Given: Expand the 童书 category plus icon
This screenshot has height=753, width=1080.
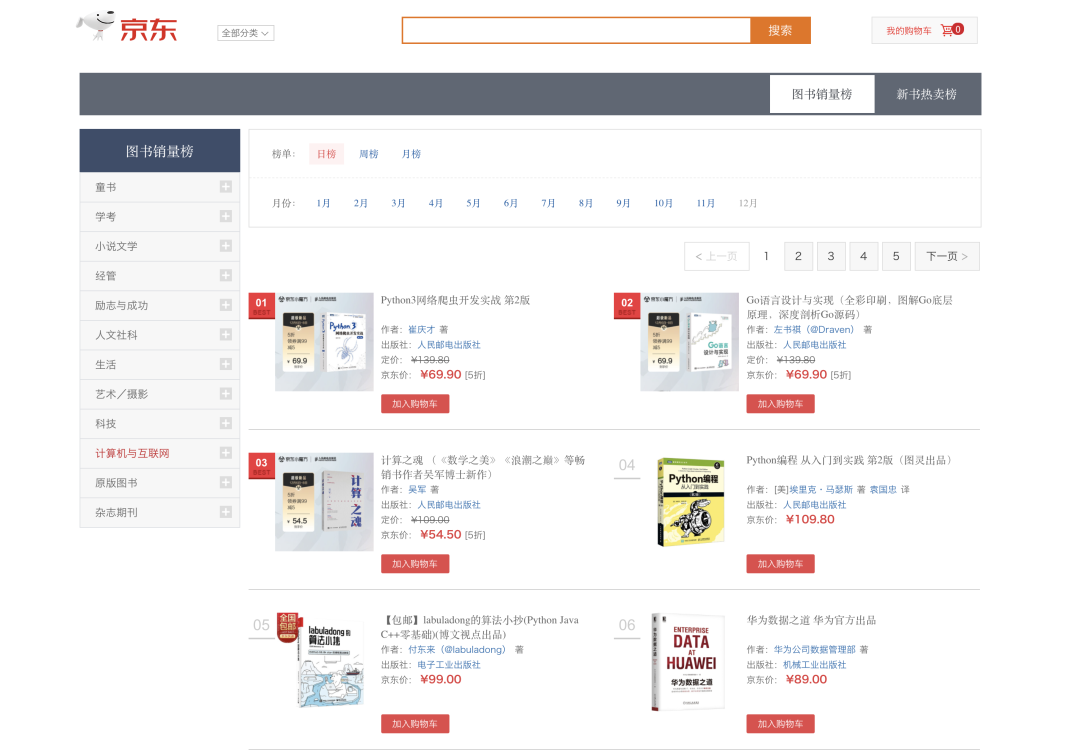Looking at the screenshot, I should pos(225,187).
